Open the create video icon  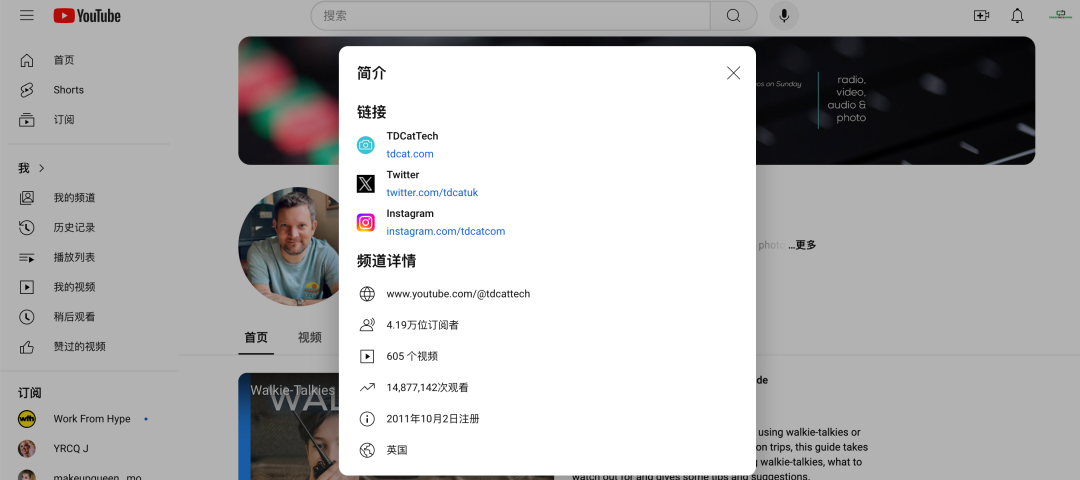[x=982, y=16]
